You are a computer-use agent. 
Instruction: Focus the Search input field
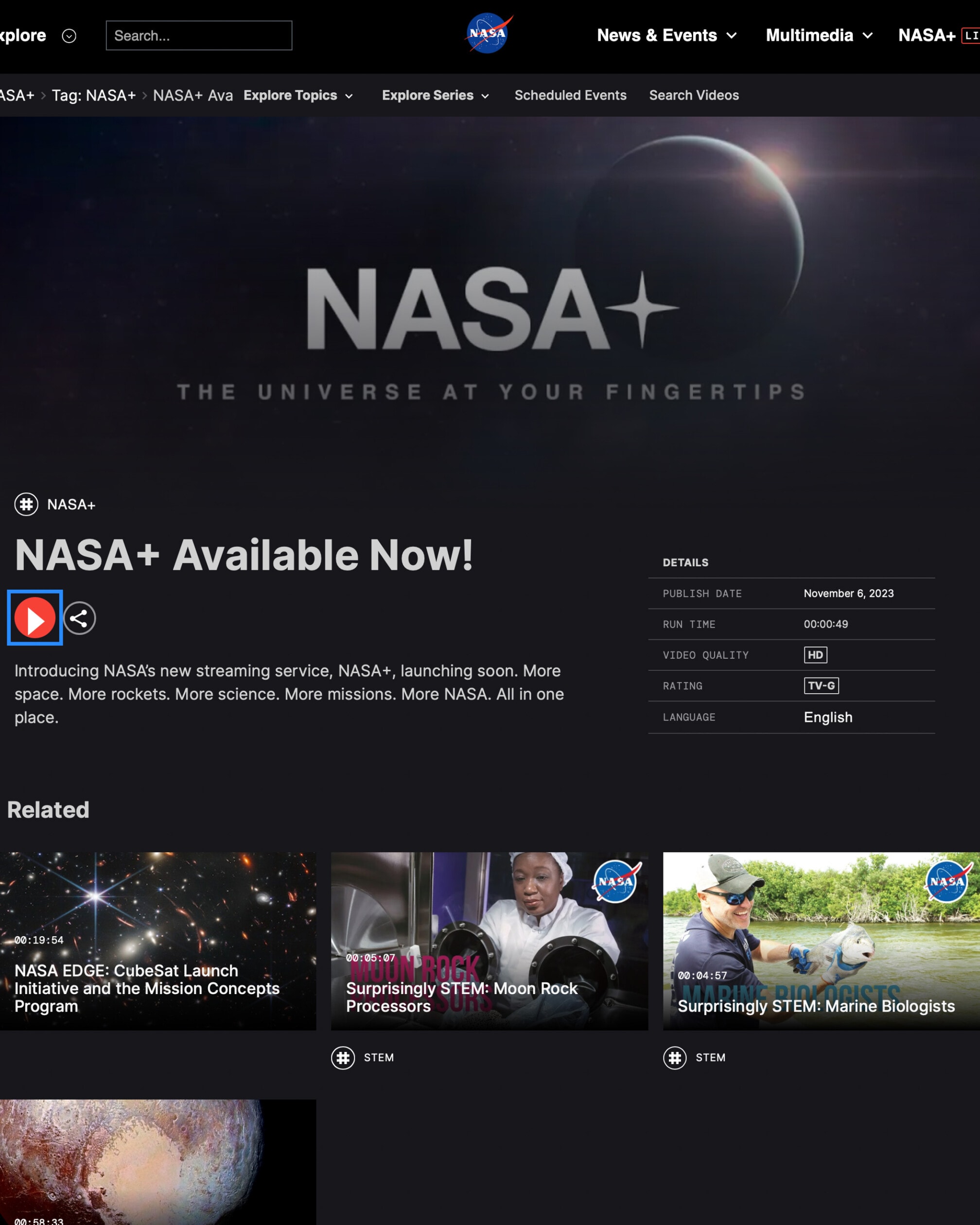[x=199, y=36]
